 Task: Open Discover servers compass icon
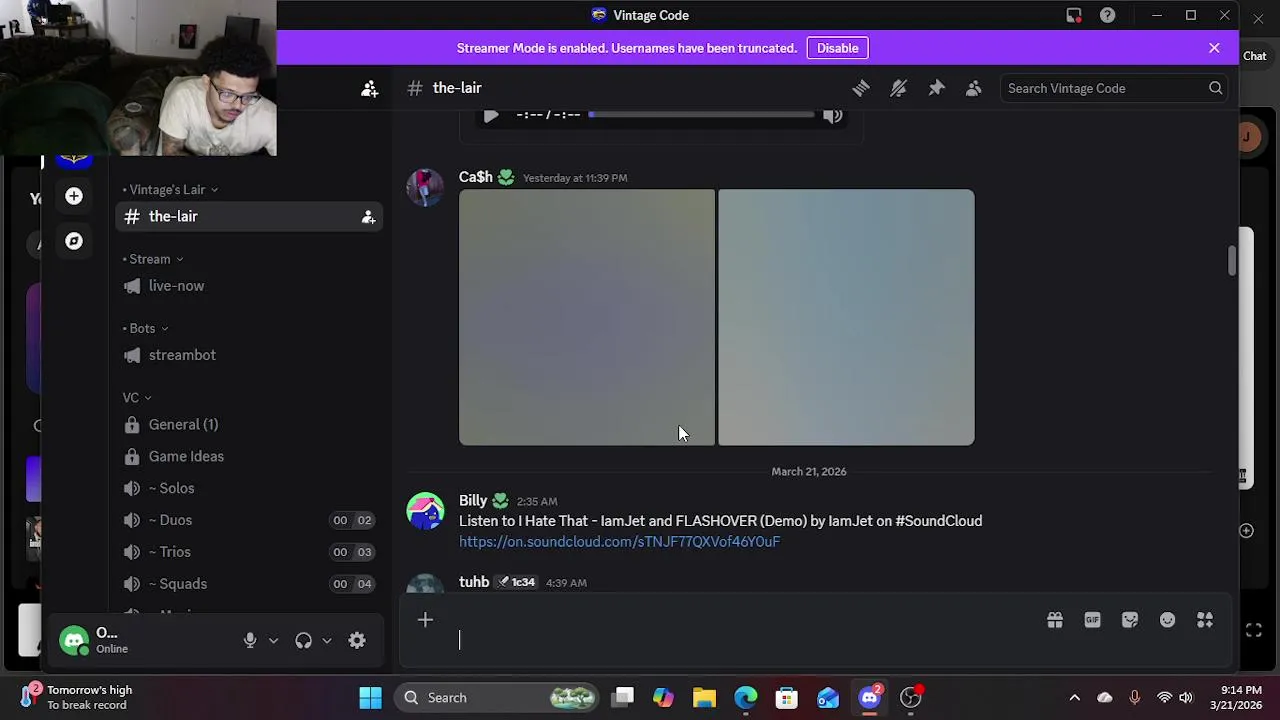pyautogui.click(x=74, y=241)
